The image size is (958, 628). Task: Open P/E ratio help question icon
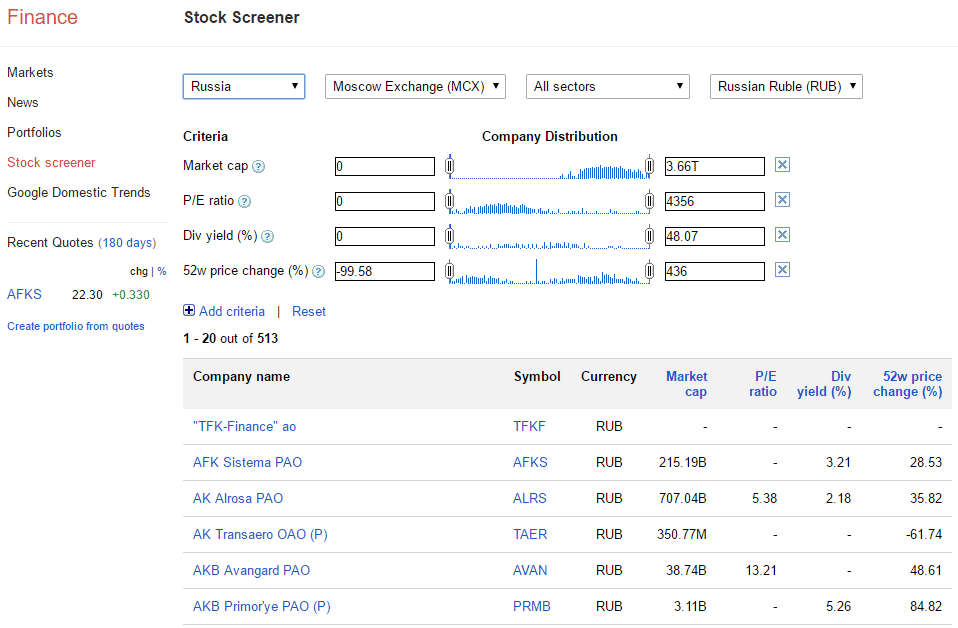(x=244, y=201)
